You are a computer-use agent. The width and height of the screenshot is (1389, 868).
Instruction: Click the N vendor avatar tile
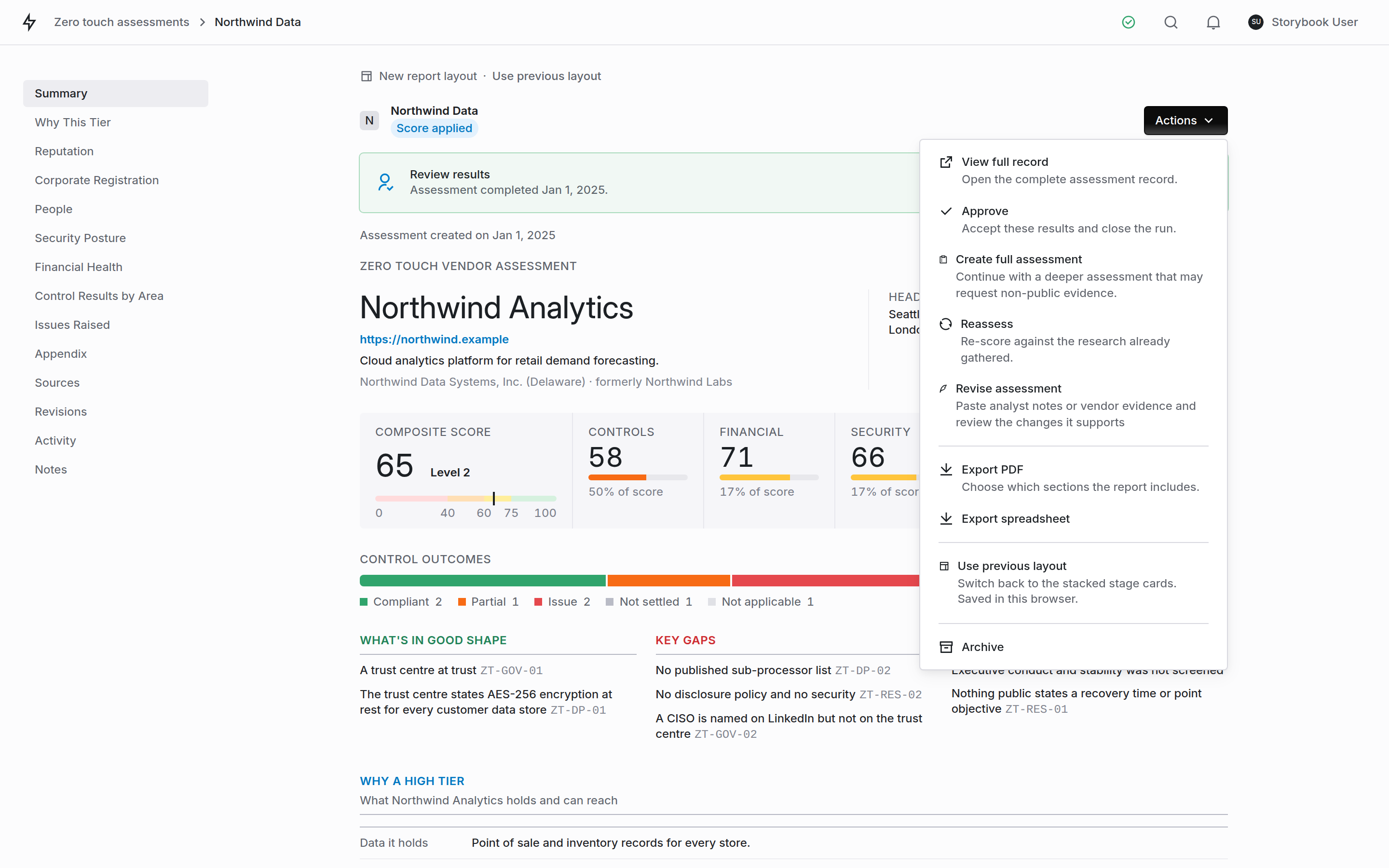369,121
